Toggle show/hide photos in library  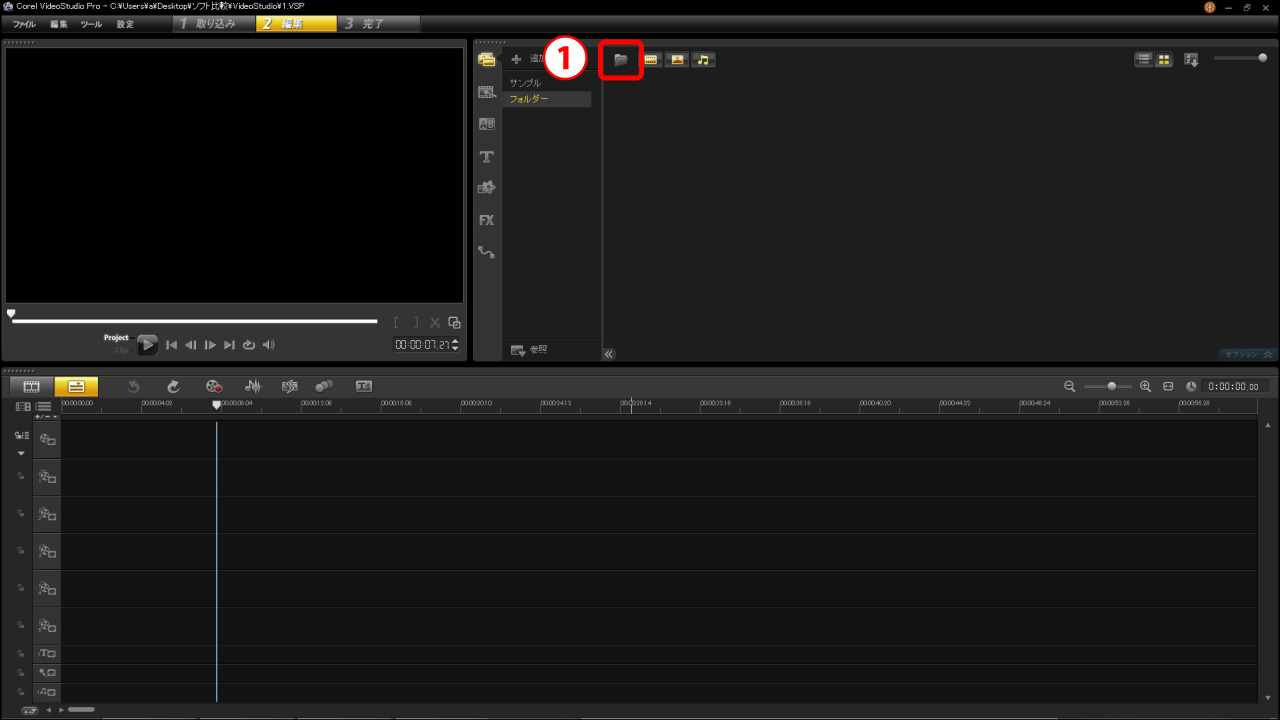click(x=677, y=60)
